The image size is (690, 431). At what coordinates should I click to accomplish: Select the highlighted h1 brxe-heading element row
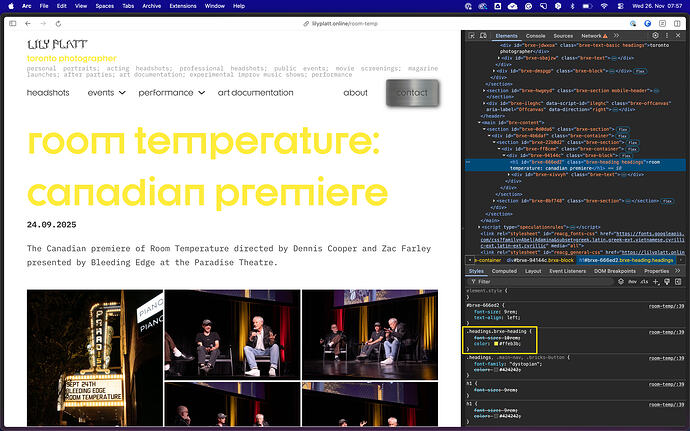tap(575, 165)
